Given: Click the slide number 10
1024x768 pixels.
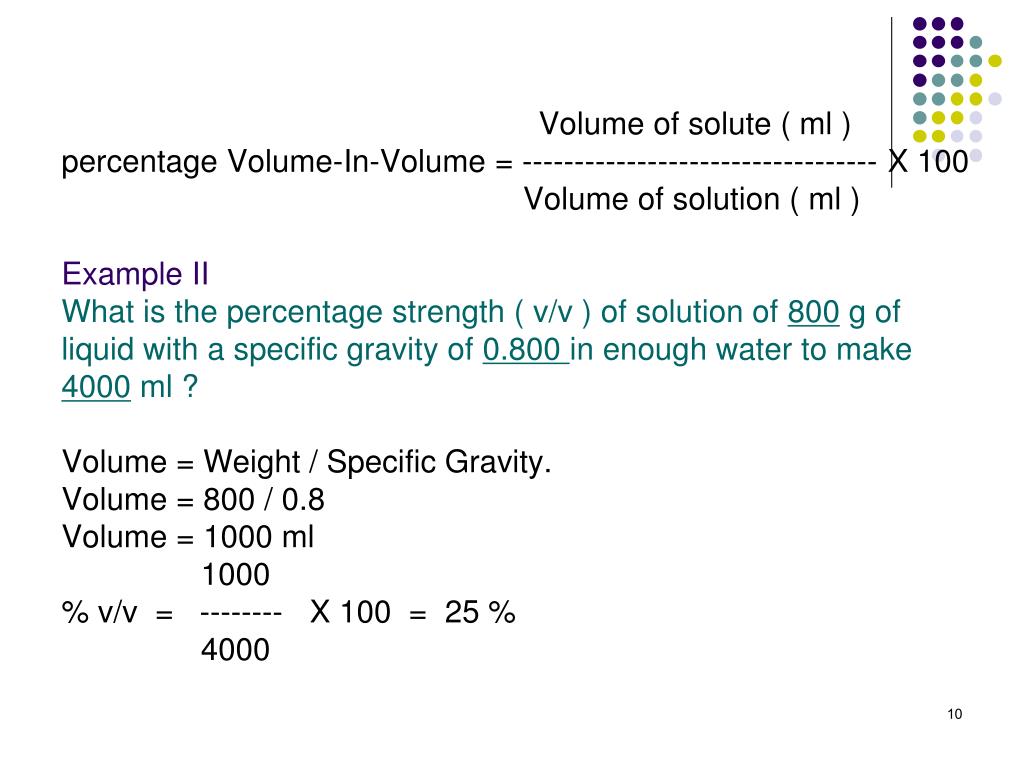Looking at the screenshot, I should [954, 714].
